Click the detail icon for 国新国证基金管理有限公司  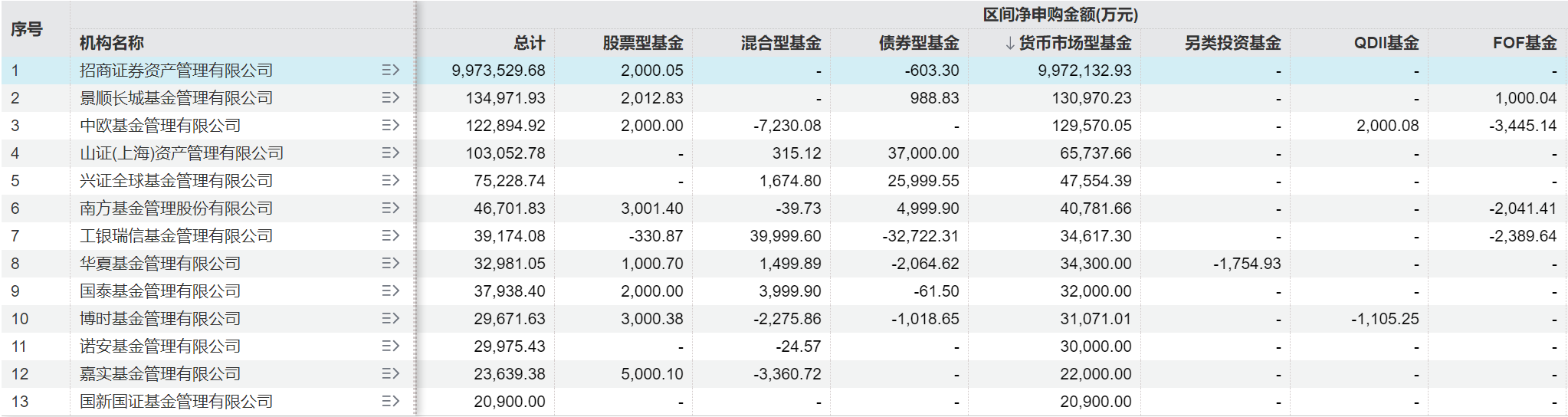coord(391,402)
